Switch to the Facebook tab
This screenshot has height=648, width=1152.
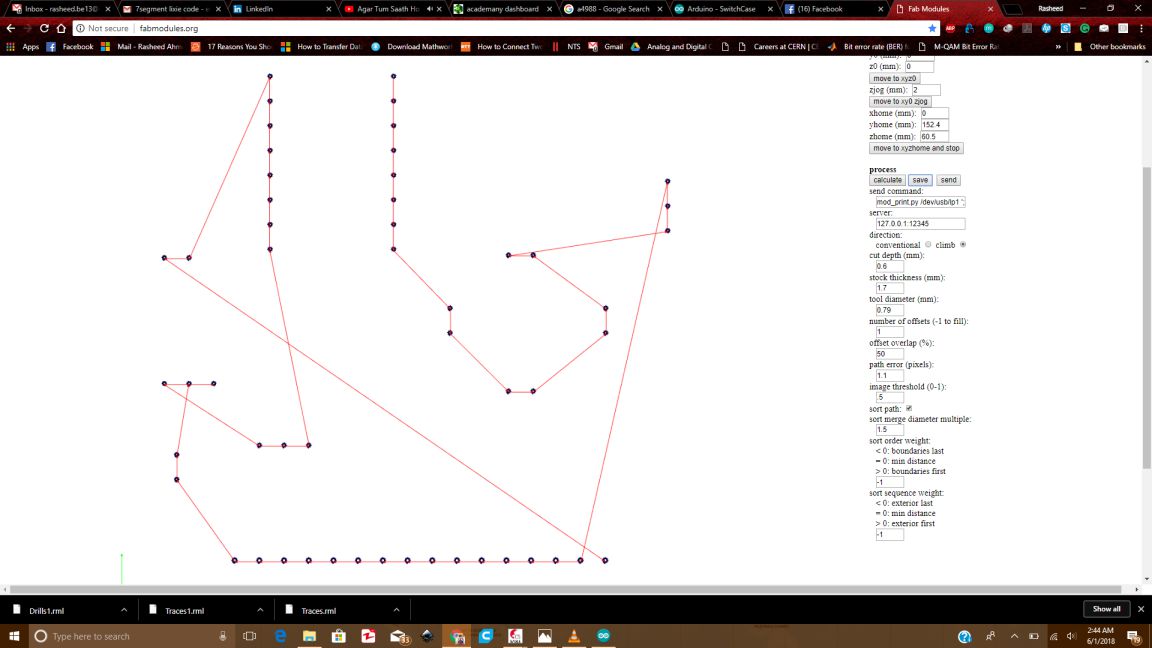tap(834, 9)
